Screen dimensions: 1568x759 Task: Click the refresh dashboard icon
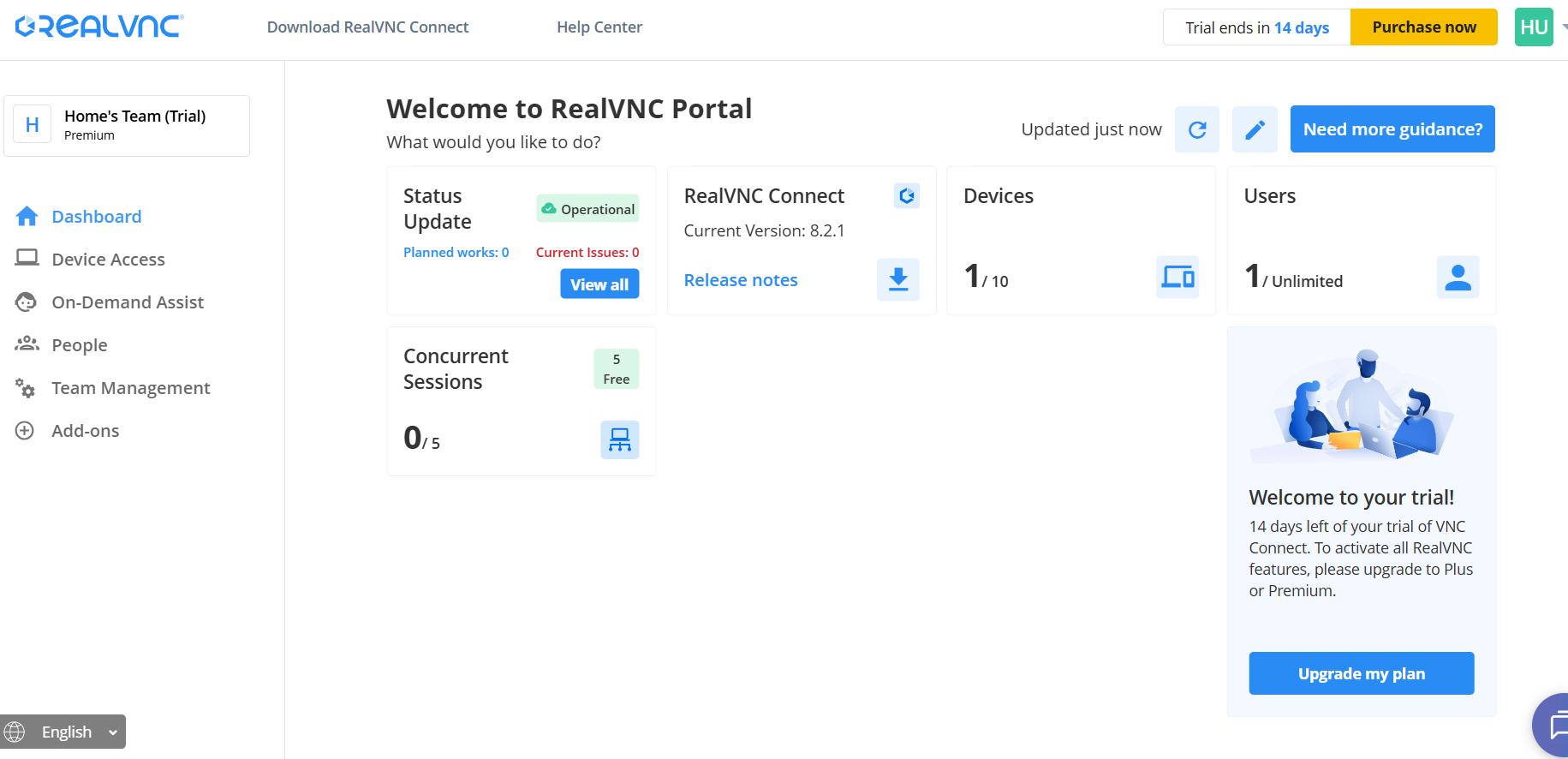(x=1196, y=129)
